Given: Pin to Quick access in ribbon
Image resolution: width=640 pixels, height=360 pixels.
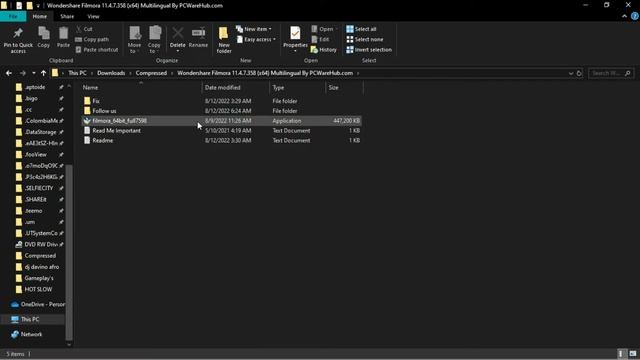Looking at the screenshot, I should [x=18, y=40].
